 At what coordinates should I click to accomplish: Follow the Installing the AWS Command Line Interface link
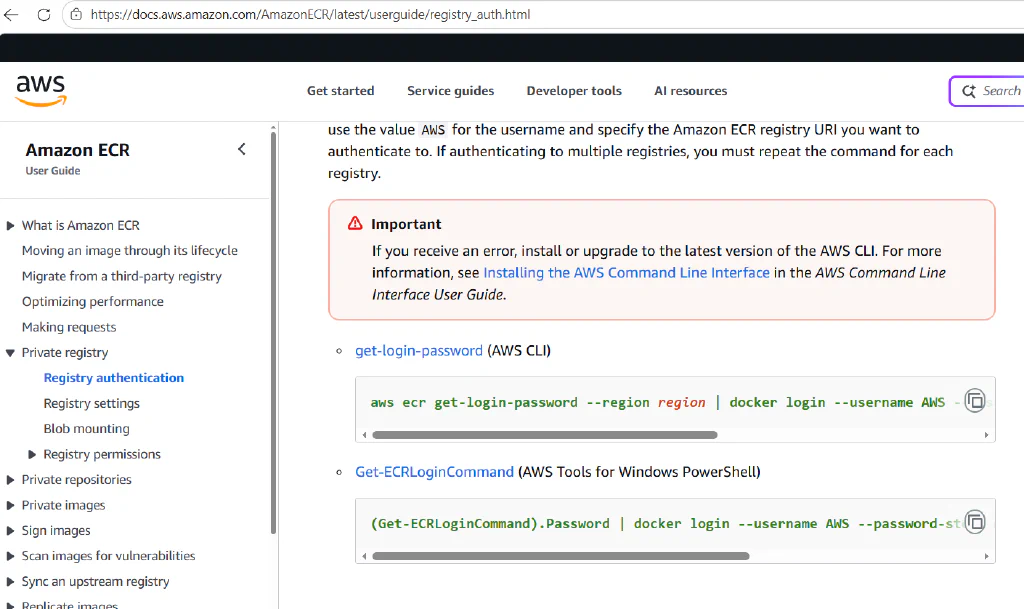pyautogui.click(x=626, y=273)
